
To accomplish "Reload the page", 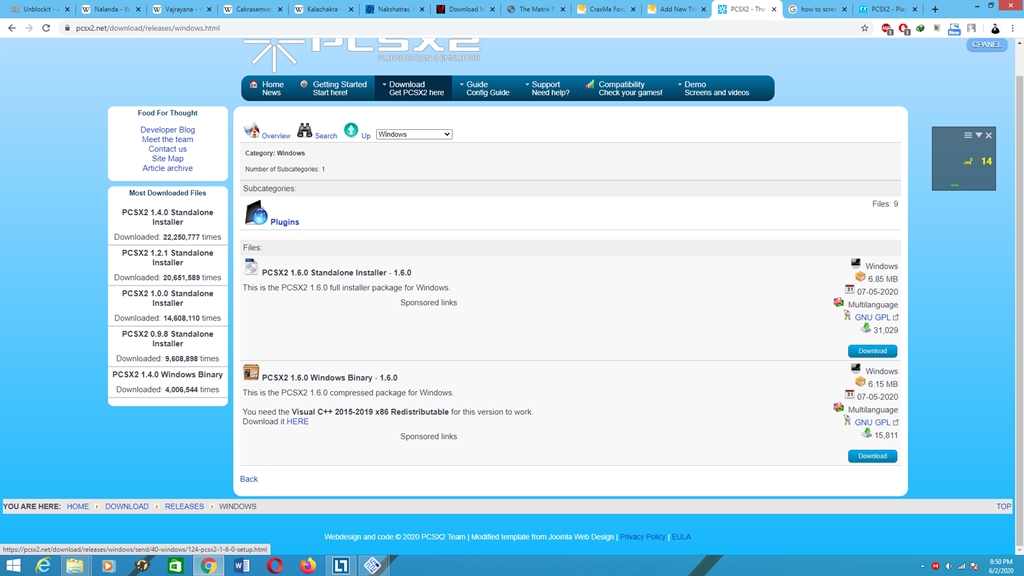I will click(46, 28).
